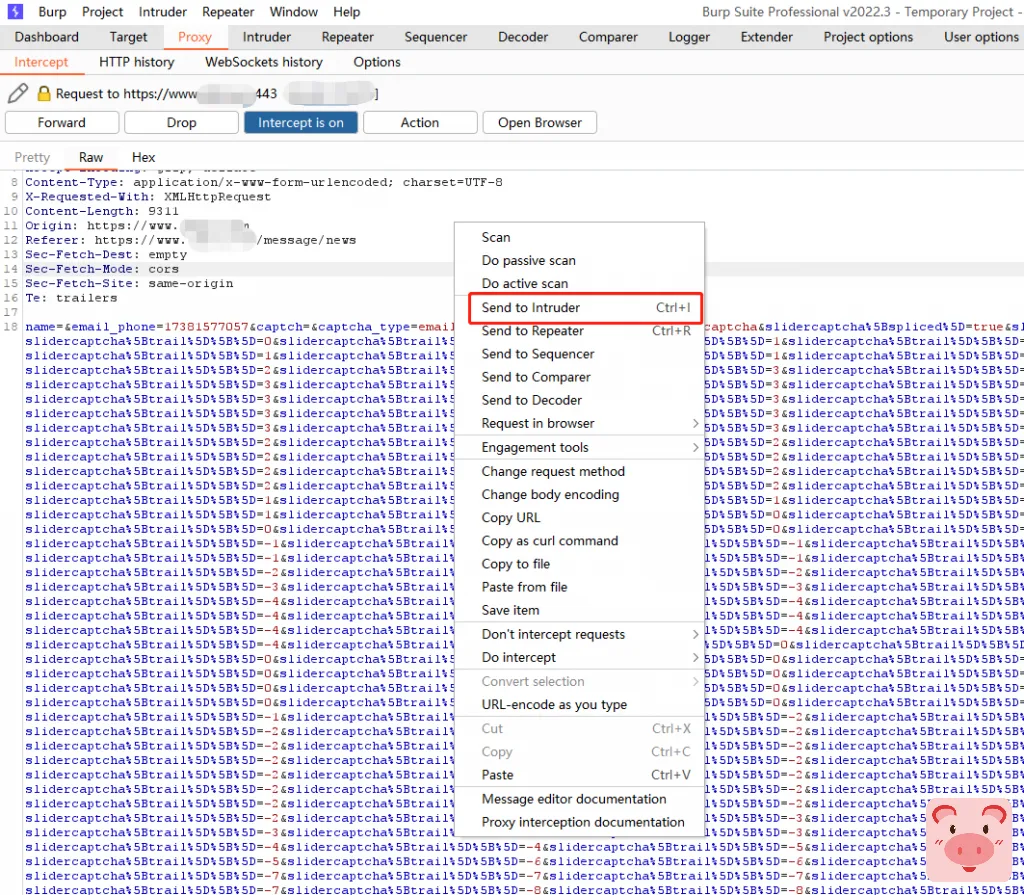Open the Window menu
Image resolution: width=1024 pixels, height=895 pixels.
[294, 12]
